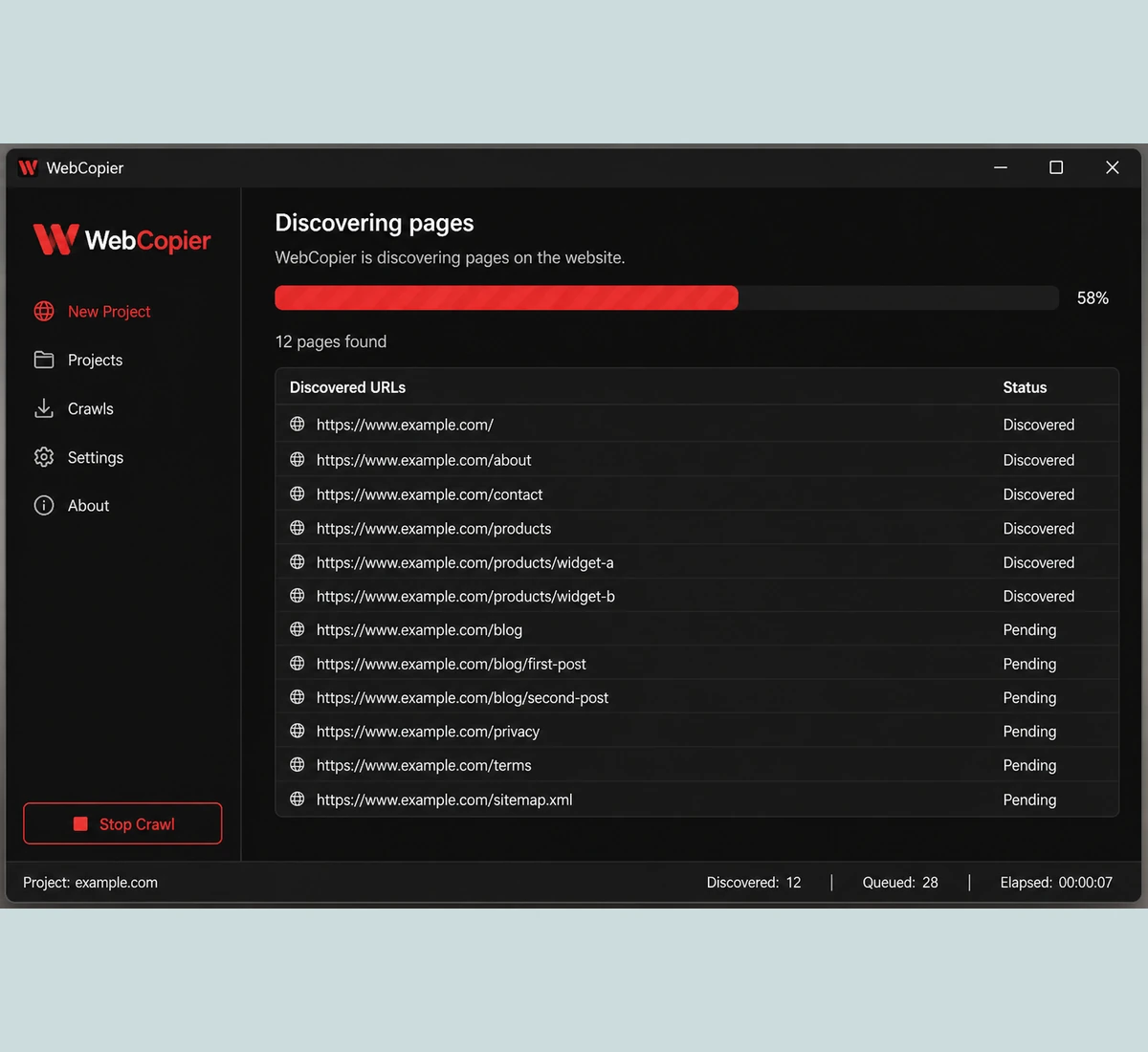1148x1052 pixels.
Task: Click the red stop square icon
Action: tap(80, 823)
